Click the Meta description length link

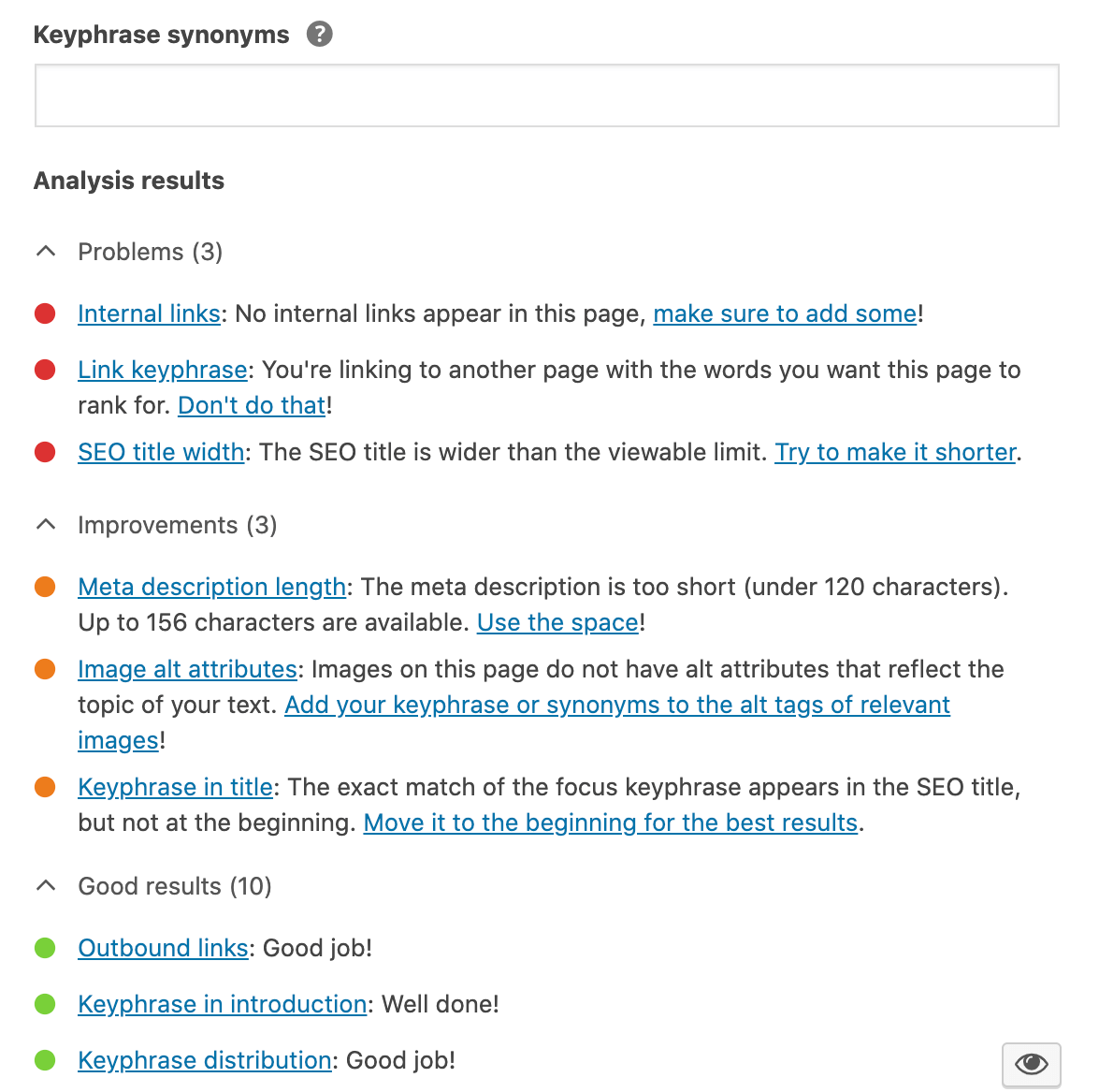click(x=211, y=587)
